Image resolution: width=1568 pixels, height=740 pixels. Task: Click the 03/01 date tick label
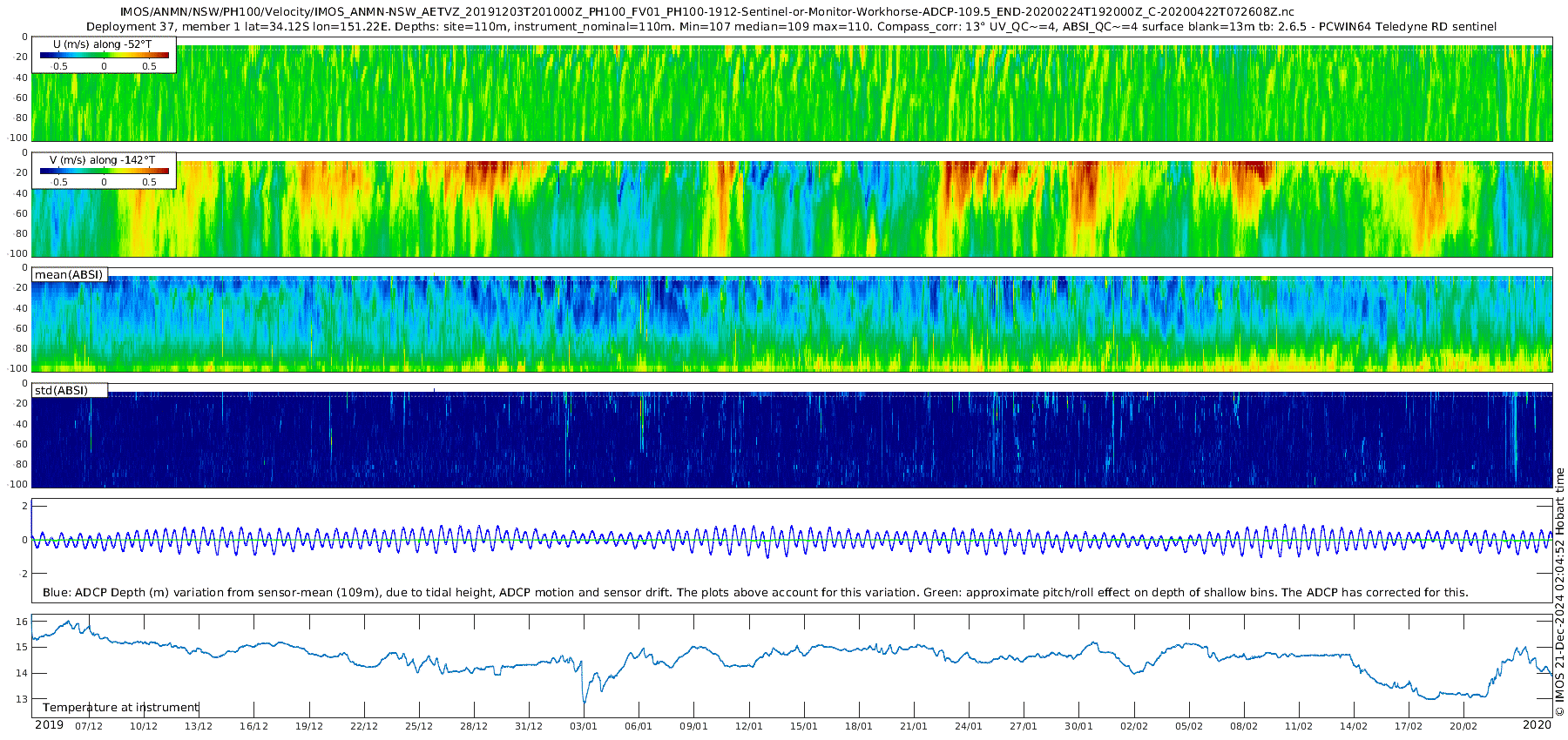pyautogui.click(x=583, y=726)
